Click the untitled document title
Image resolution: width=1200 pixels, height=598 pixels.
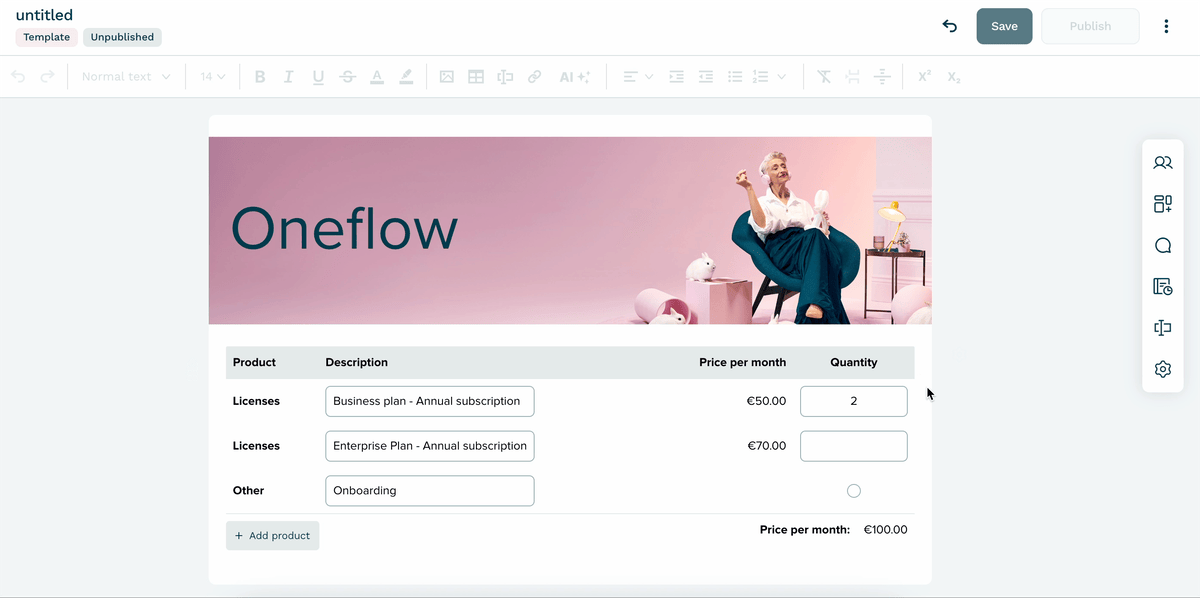click(x=44, y=15)
